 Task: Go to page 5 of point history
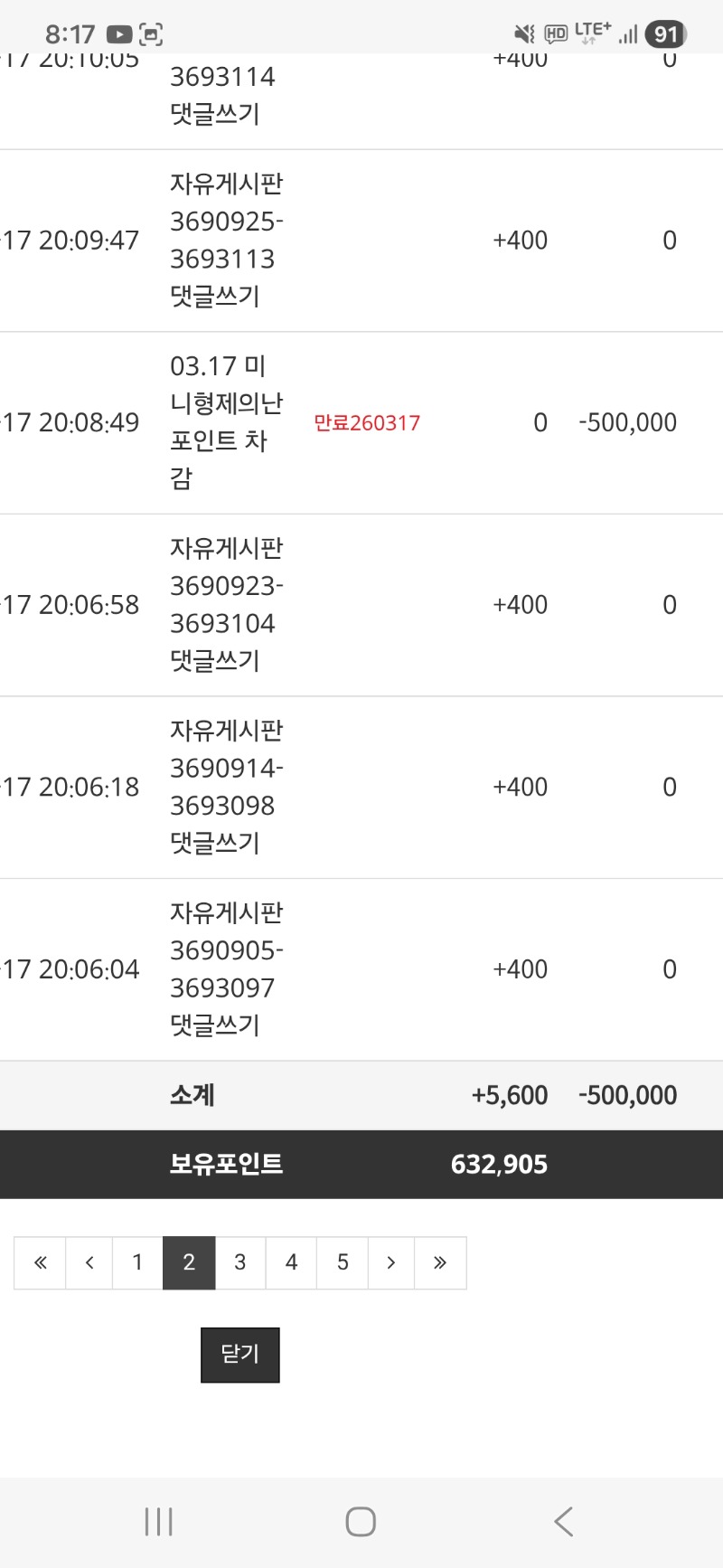343,1262
